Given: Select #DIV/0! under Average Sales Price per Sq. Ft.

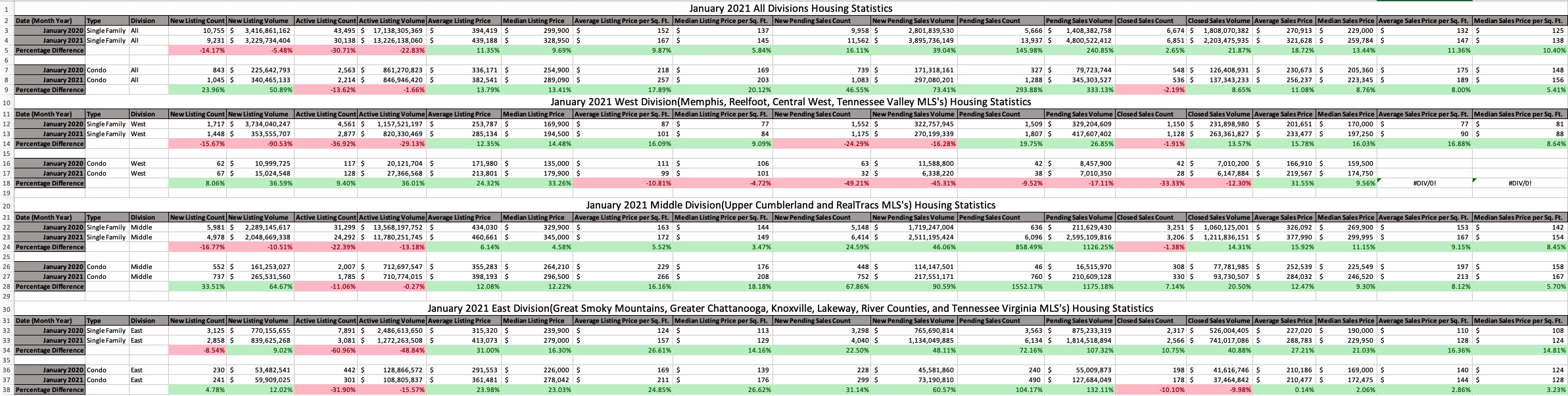Looking at the screenshot, I should (1425, 184).
